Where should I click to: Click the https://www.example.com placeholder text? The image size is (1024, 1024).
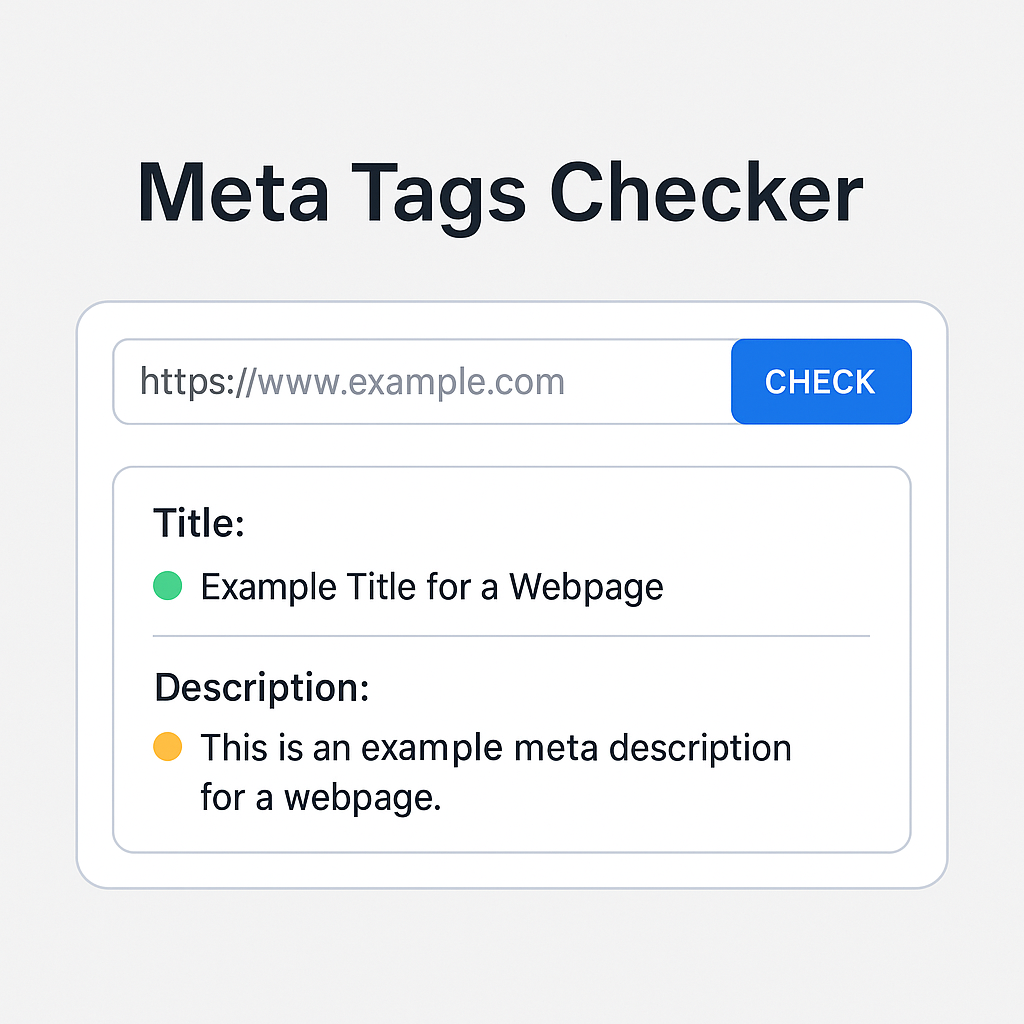(x=352, y=381)
